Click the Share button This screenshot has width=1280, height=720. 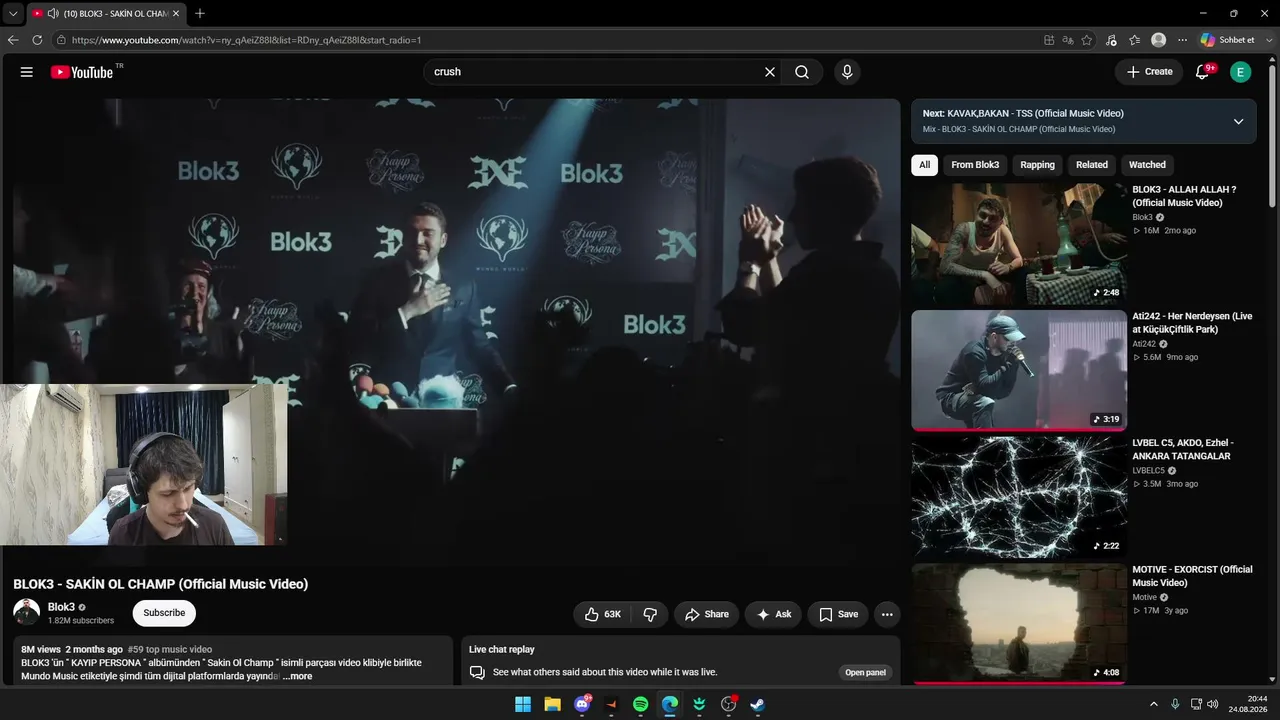pos(707,614)
